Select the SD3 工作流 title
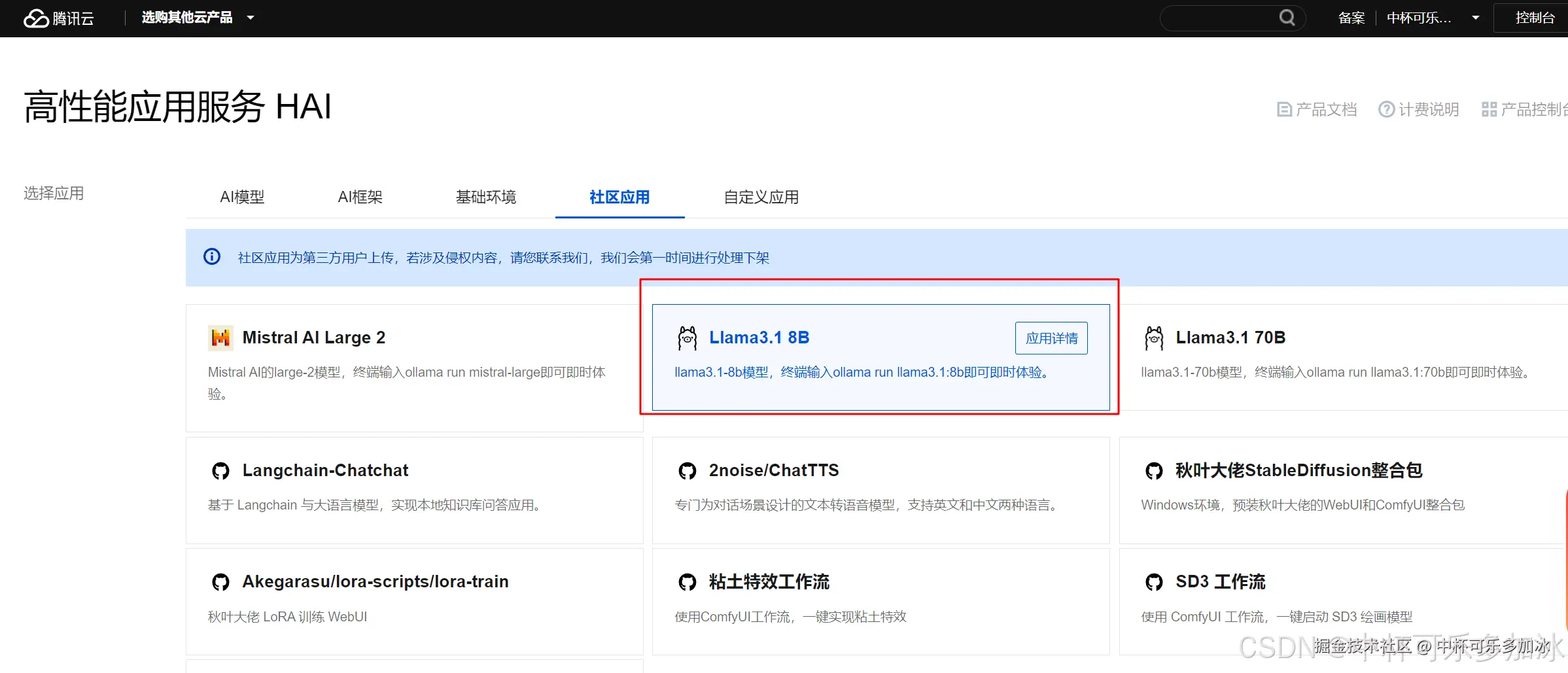 1221,581
